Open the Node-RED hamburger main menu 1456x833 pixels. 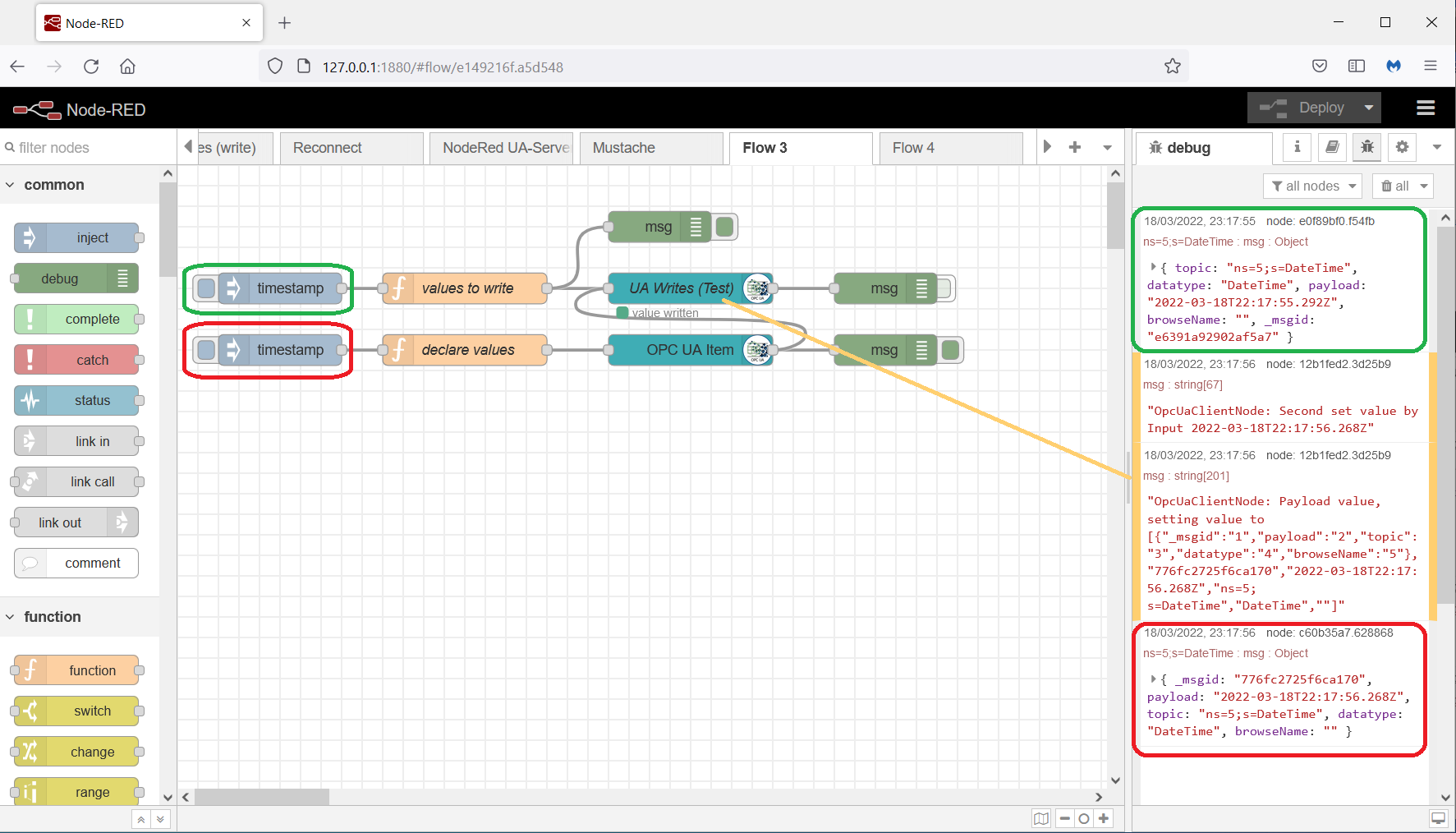coord(1426,108)
